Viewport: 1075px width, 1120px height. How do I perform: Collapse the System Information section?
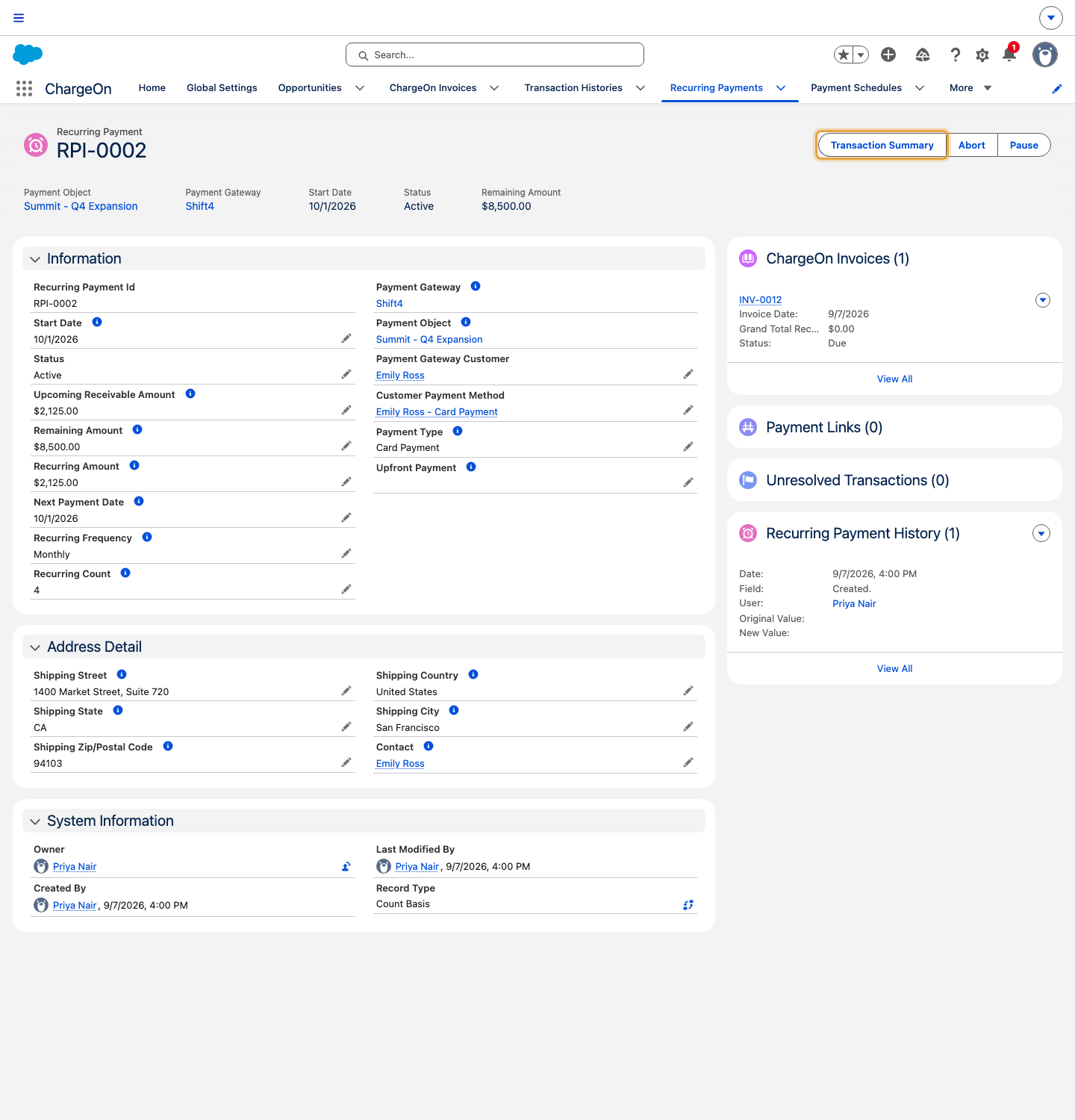(35, 821)
